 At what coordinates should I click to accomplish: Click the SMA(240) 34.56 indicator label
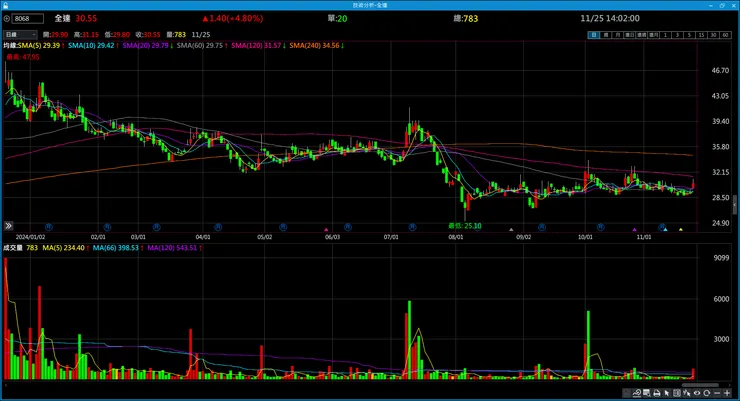tap(316, 46)
